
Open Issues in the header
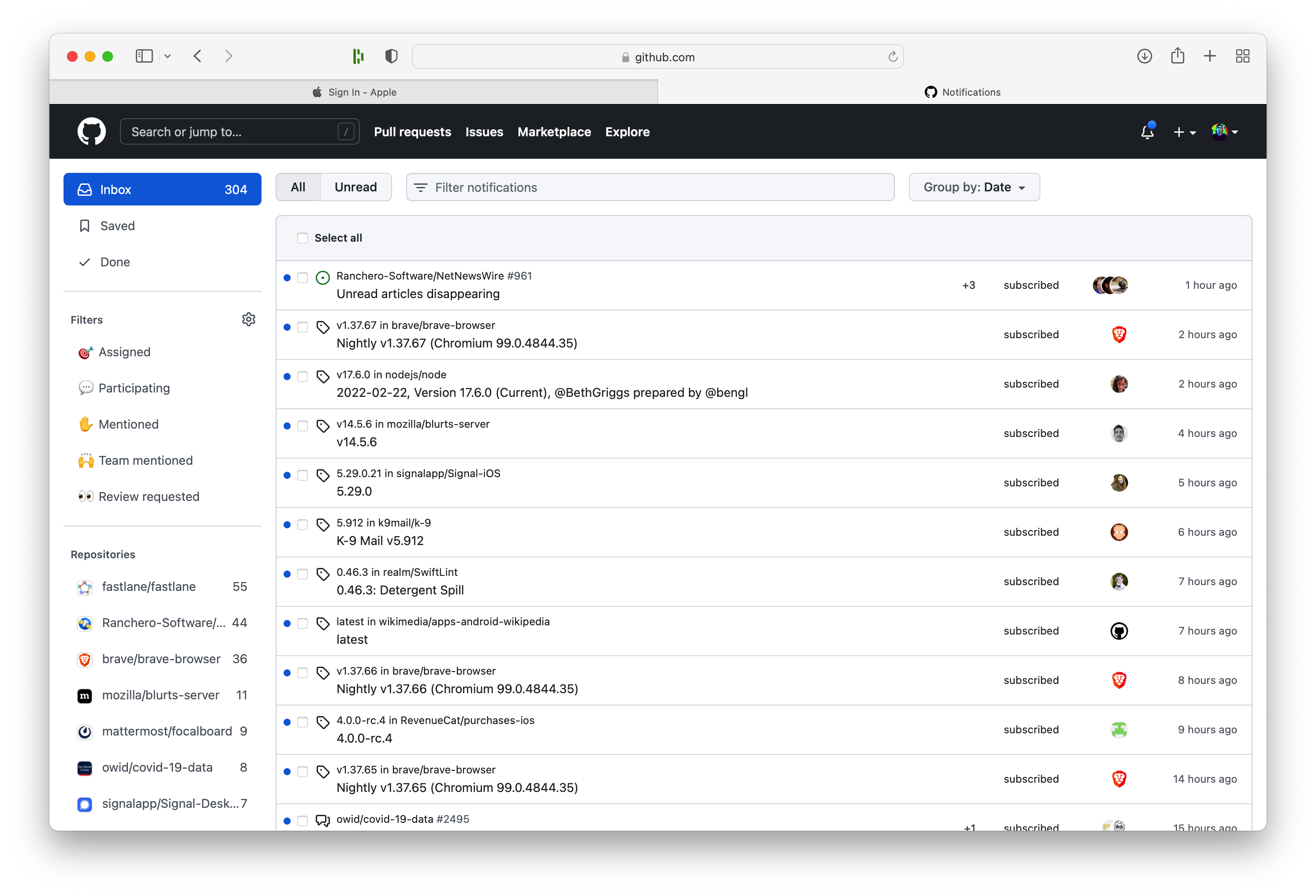pos(484,132)
